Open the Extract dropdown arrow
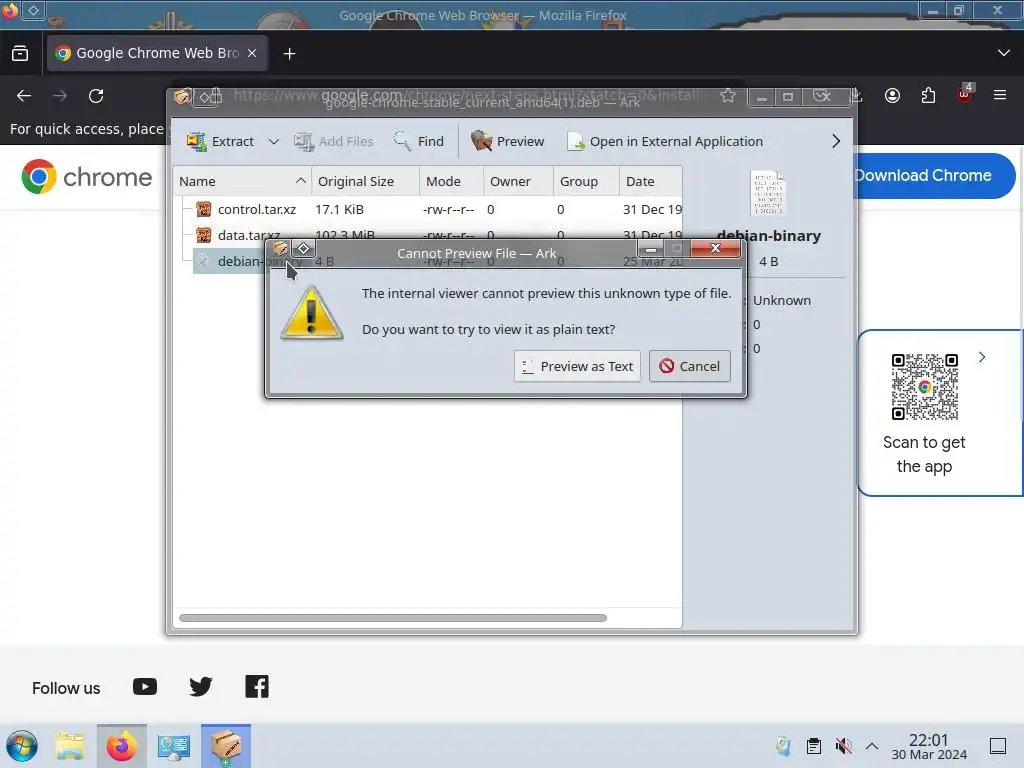The image size is (1024, 768). click(x=274, y=141)
